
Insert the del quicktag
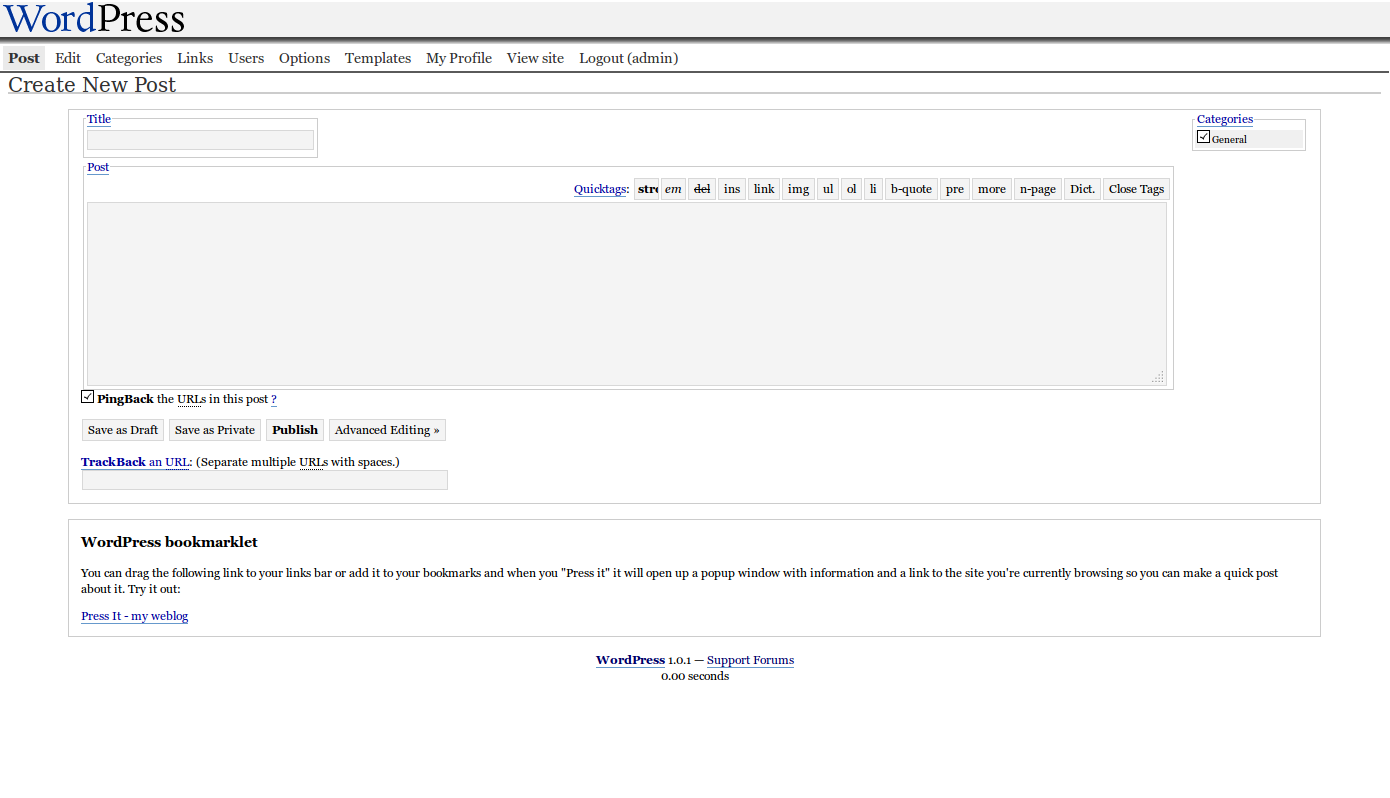click(x=702, y=189)
